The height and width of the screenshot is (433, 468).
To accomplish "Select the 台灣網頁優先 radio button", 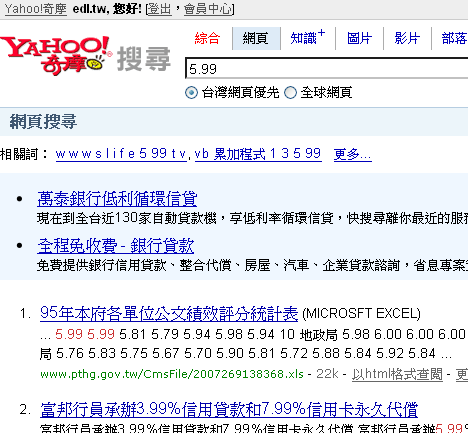I will [x=191, y=92].
